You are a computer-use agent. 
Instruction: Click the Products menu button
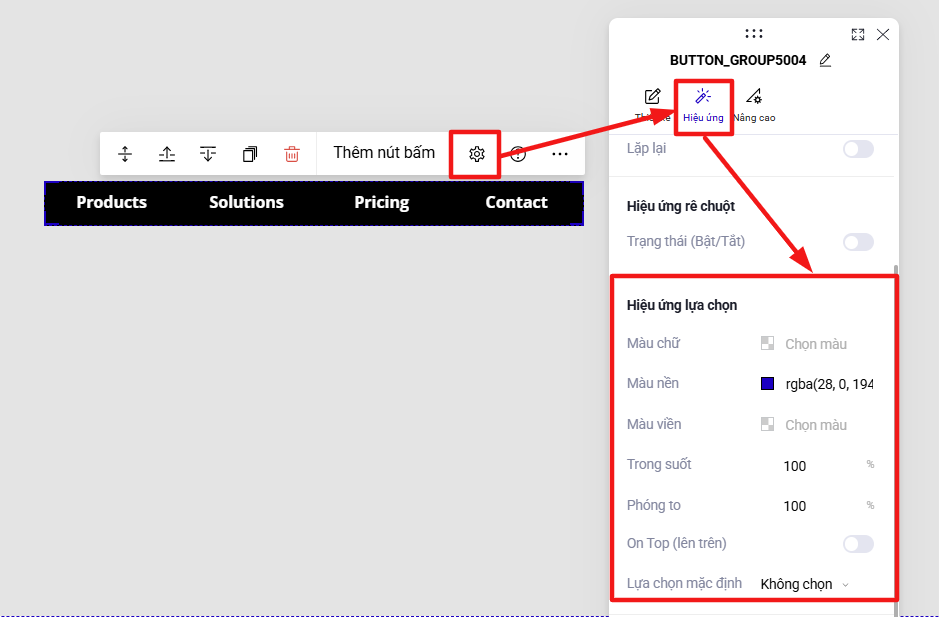pos(111,202)
